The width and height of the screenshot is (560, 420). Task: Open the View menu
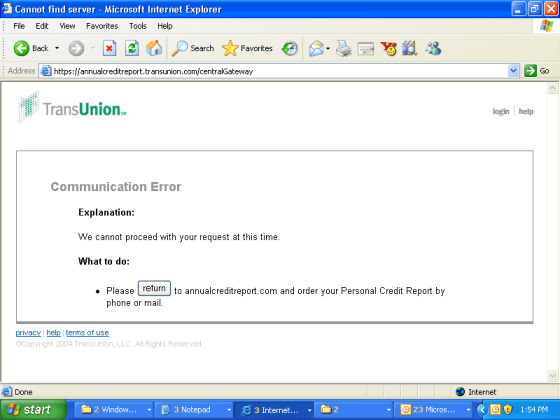click(67, 26)
